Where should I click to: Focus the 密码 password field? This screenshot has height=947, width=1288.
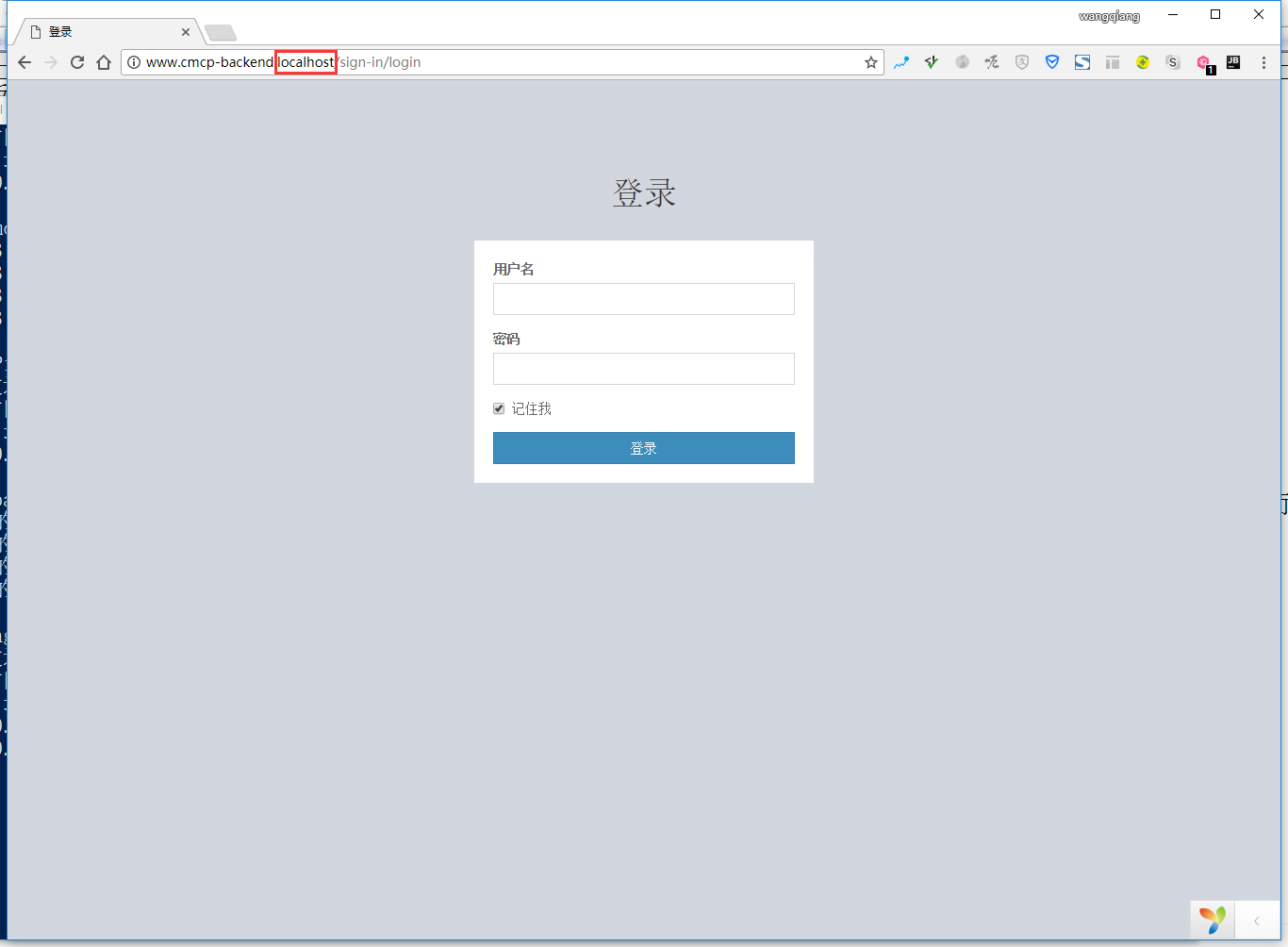(644, 369)
